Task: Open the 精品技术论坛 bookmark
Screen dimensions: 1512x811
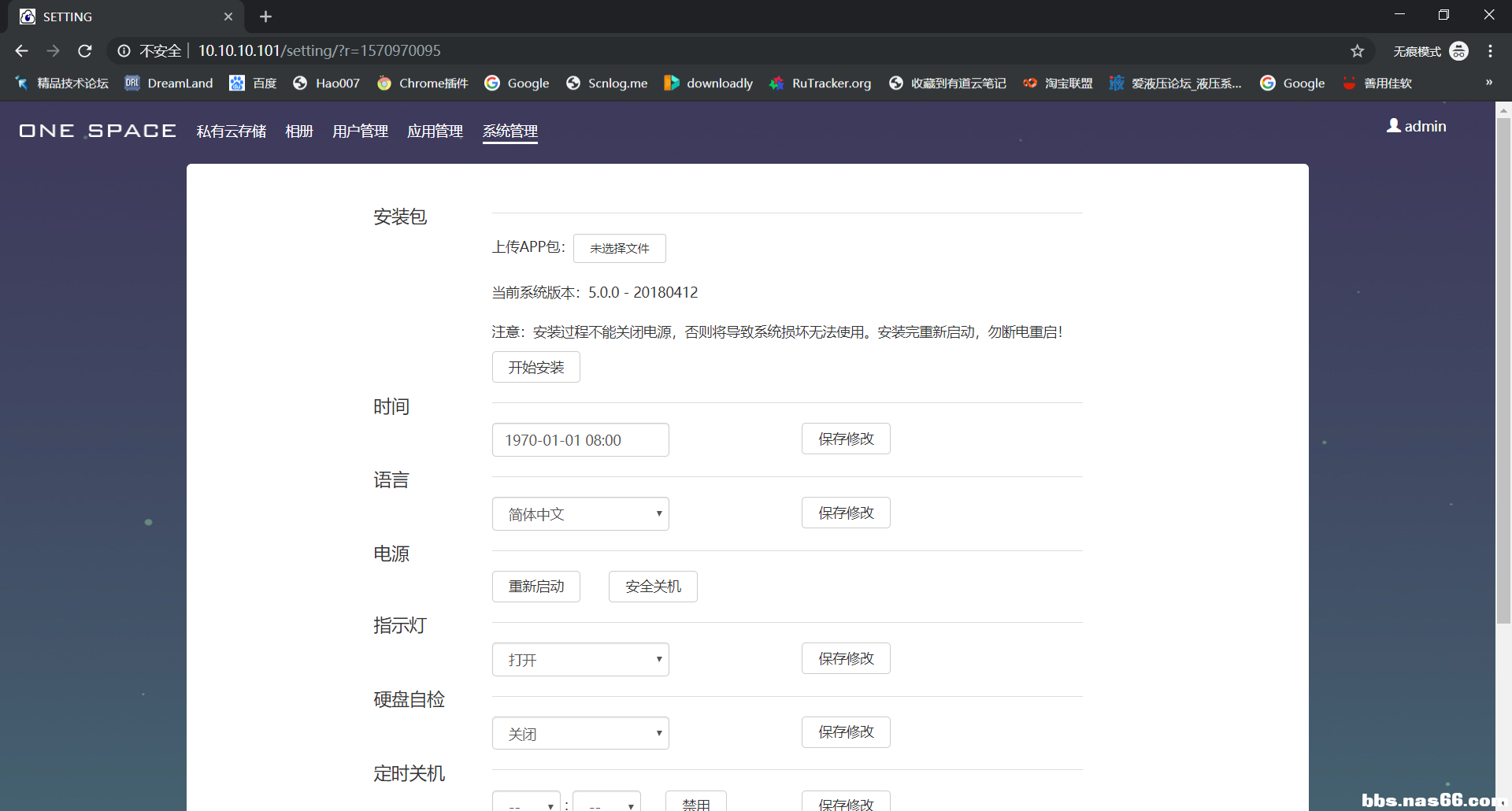Action: tap(61, 83)
